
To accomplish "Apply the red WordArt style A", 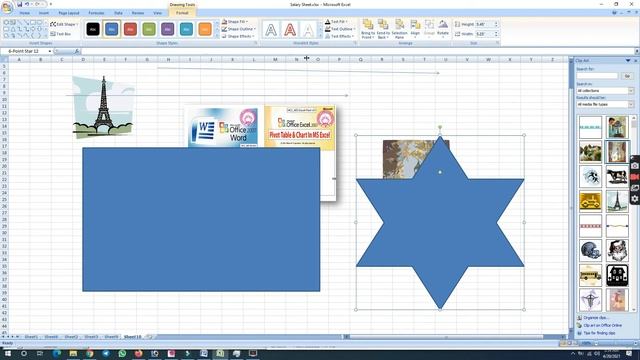I will point(290,29).
